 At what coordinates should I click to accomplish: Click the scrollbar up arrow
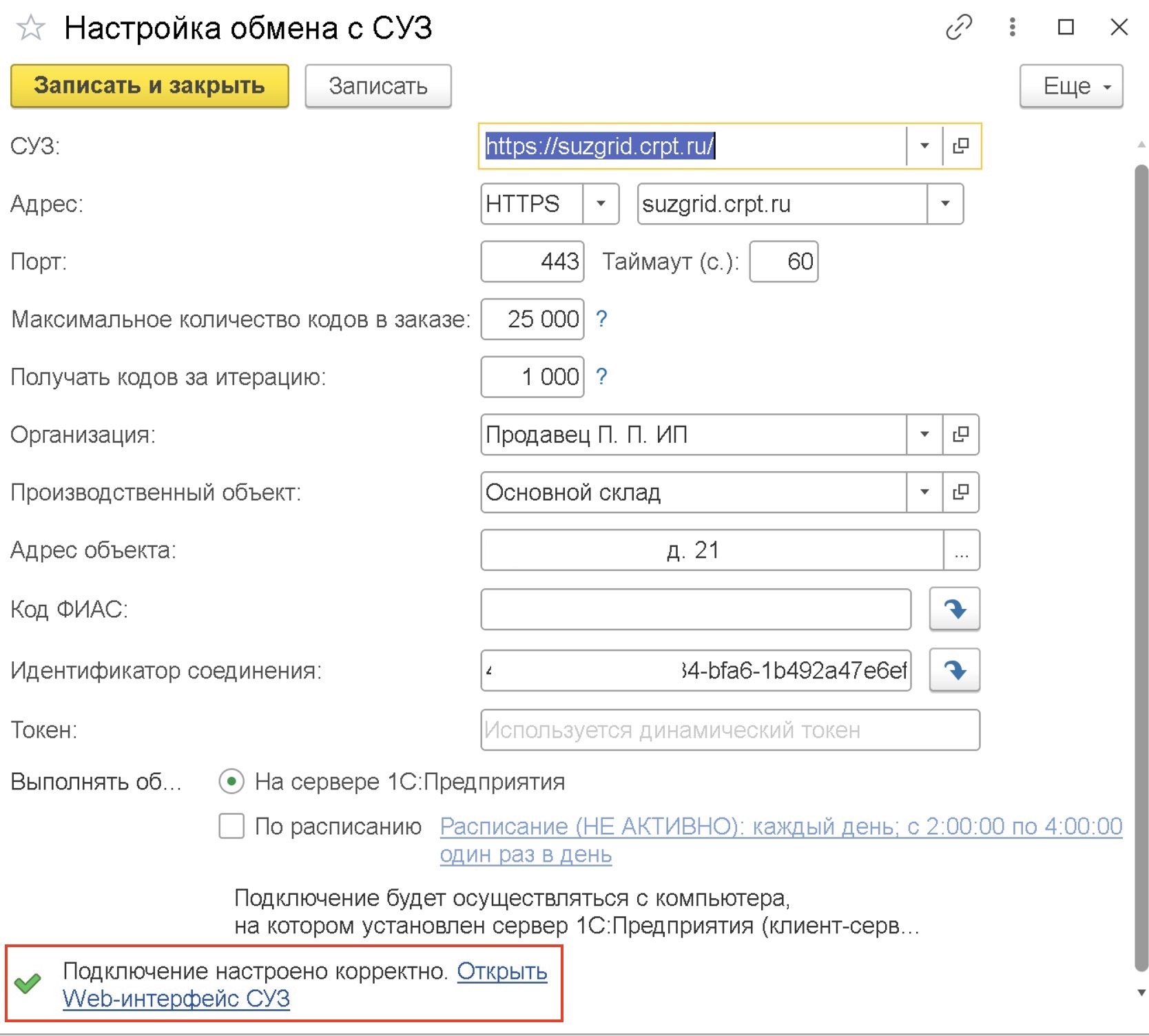point(1141,145)
